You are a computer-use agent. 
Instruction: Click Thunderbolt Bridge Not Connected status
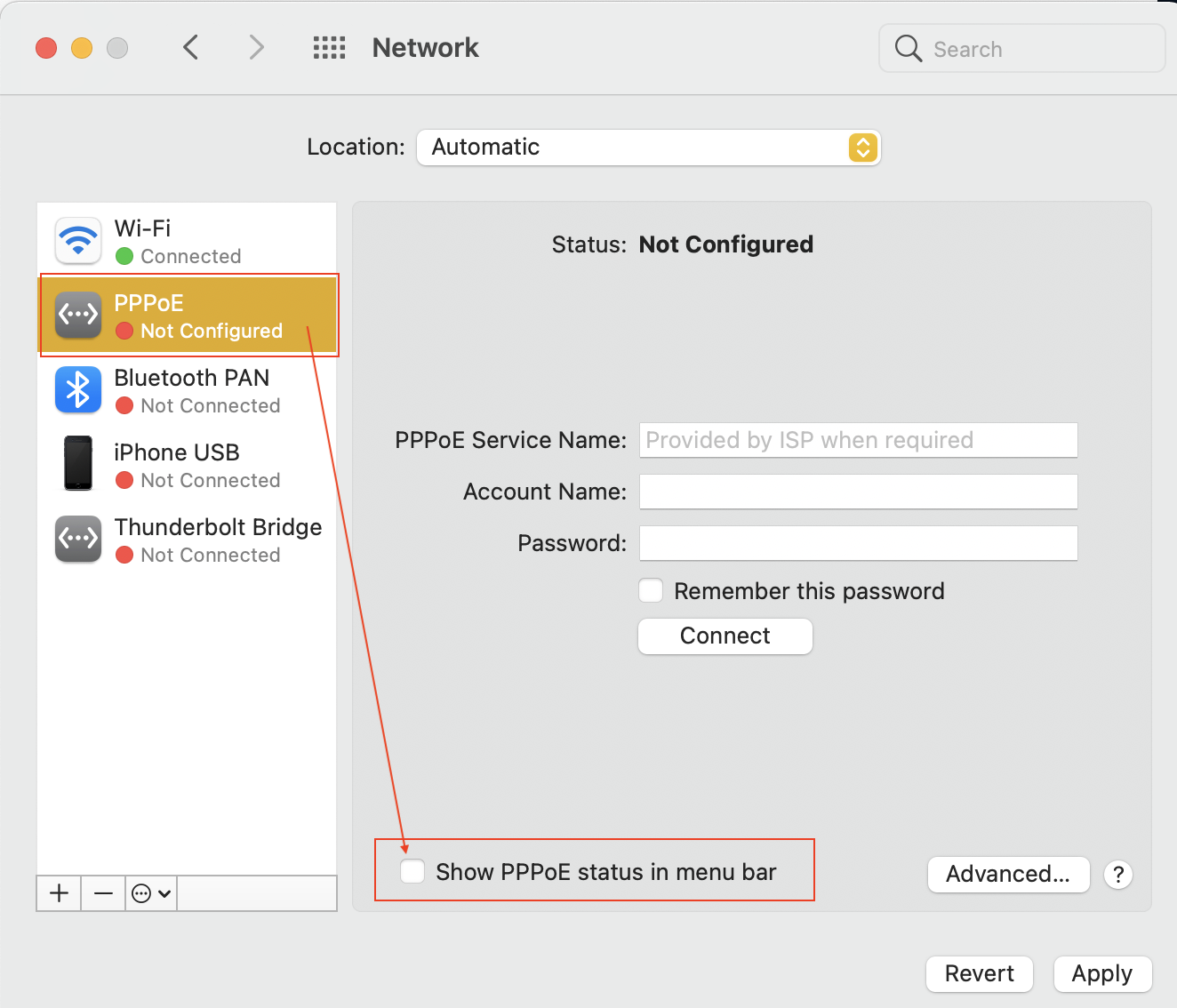point(211,555)
